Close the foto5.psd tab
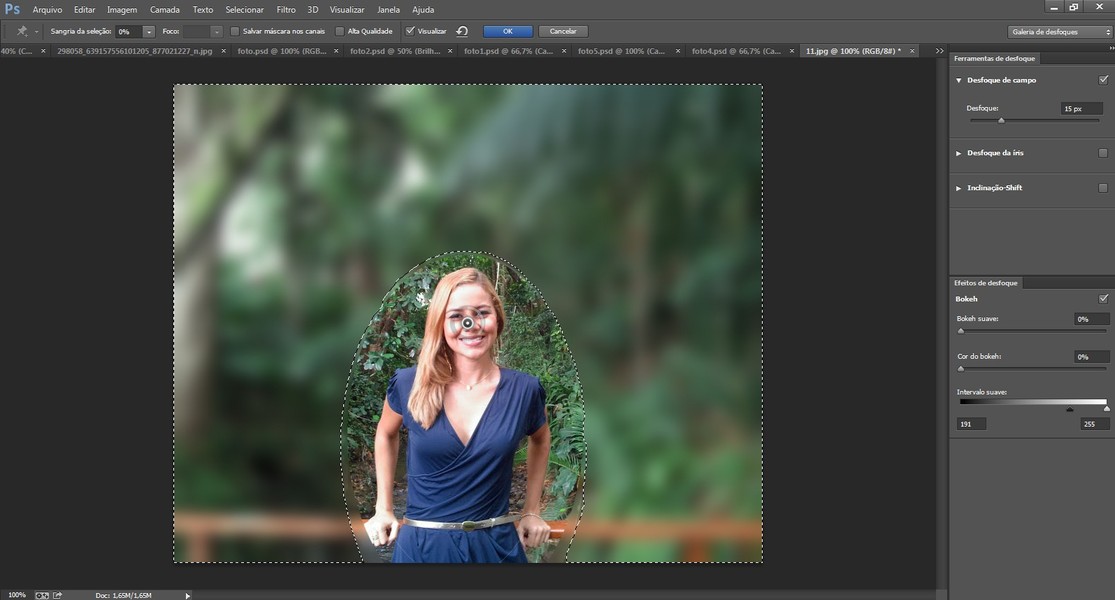This screenshot has height=600, width=1115. 678,51
